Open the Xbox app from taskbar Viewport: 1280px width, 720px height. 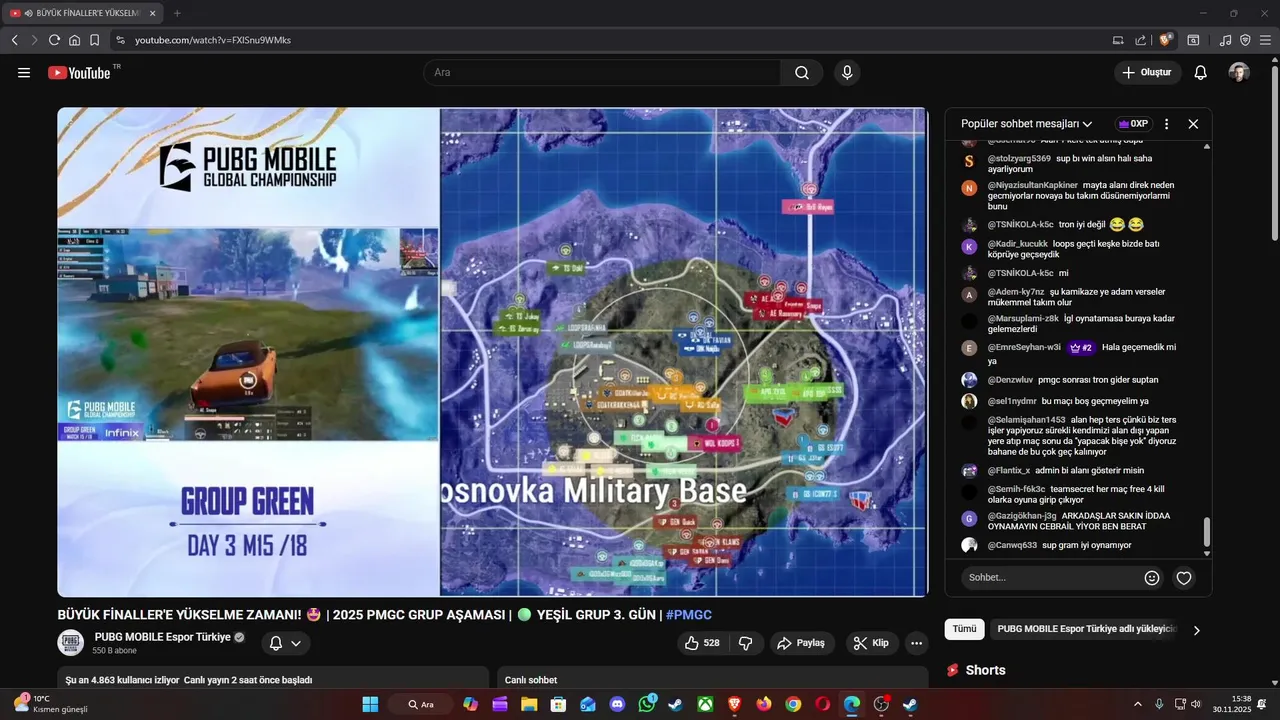coord(705,704)
